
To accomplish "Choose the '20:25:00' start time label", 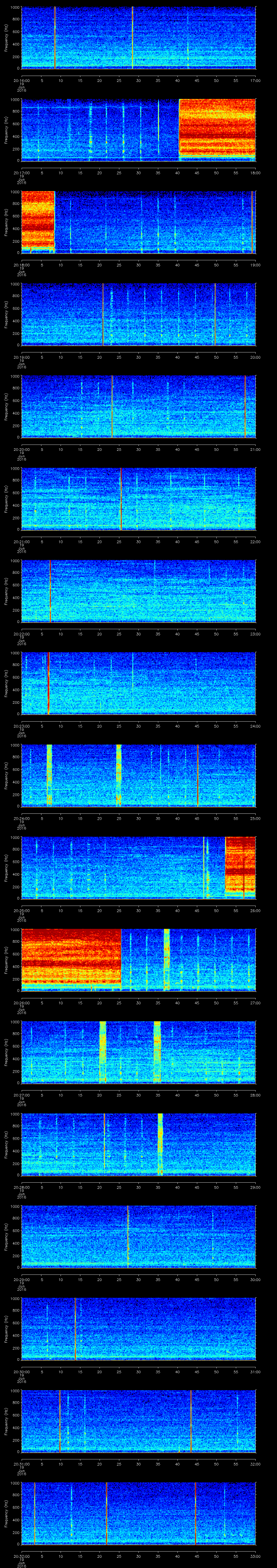I will click(21, 910).
